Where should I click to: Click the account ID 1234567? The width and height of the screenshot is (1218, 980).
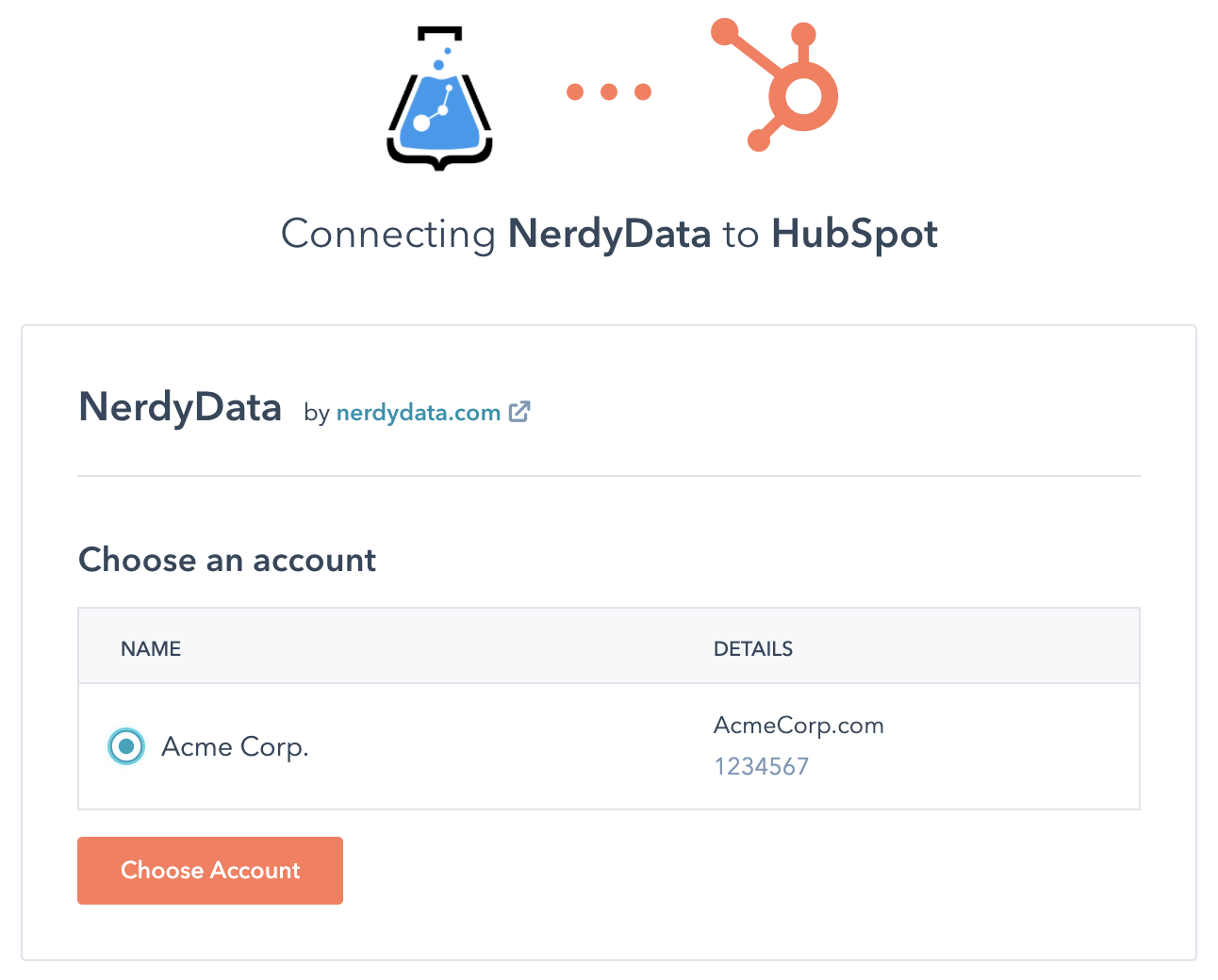[761, 766]
